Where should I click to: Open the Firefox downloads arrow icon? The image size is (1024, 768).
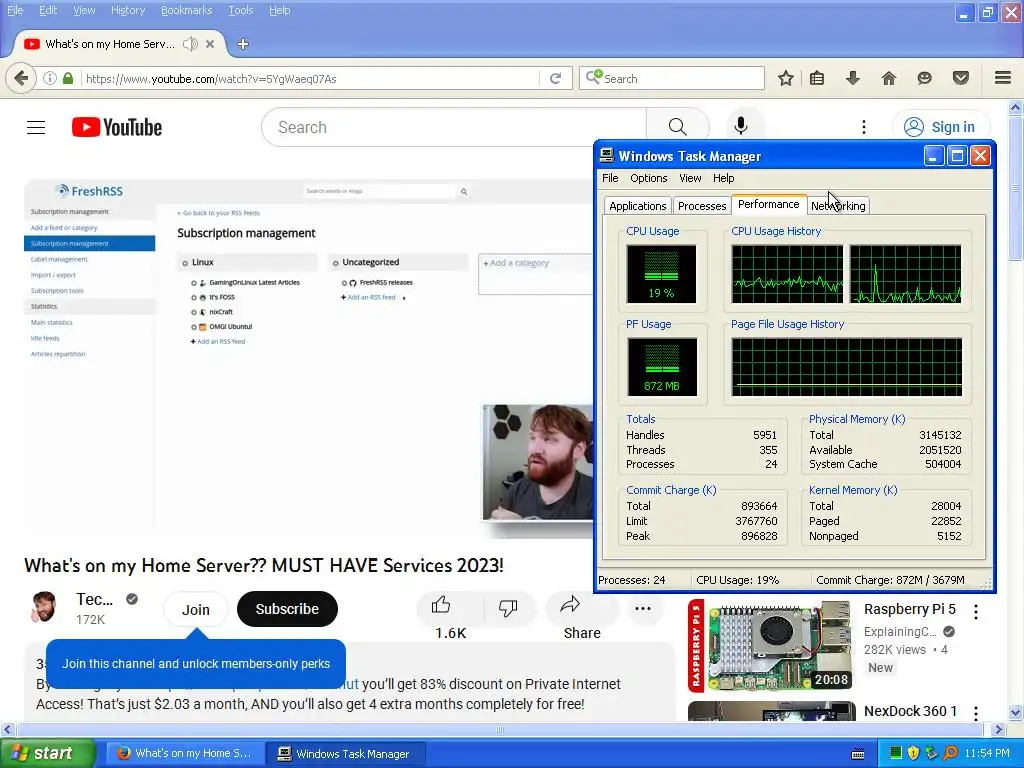(852, 78)
